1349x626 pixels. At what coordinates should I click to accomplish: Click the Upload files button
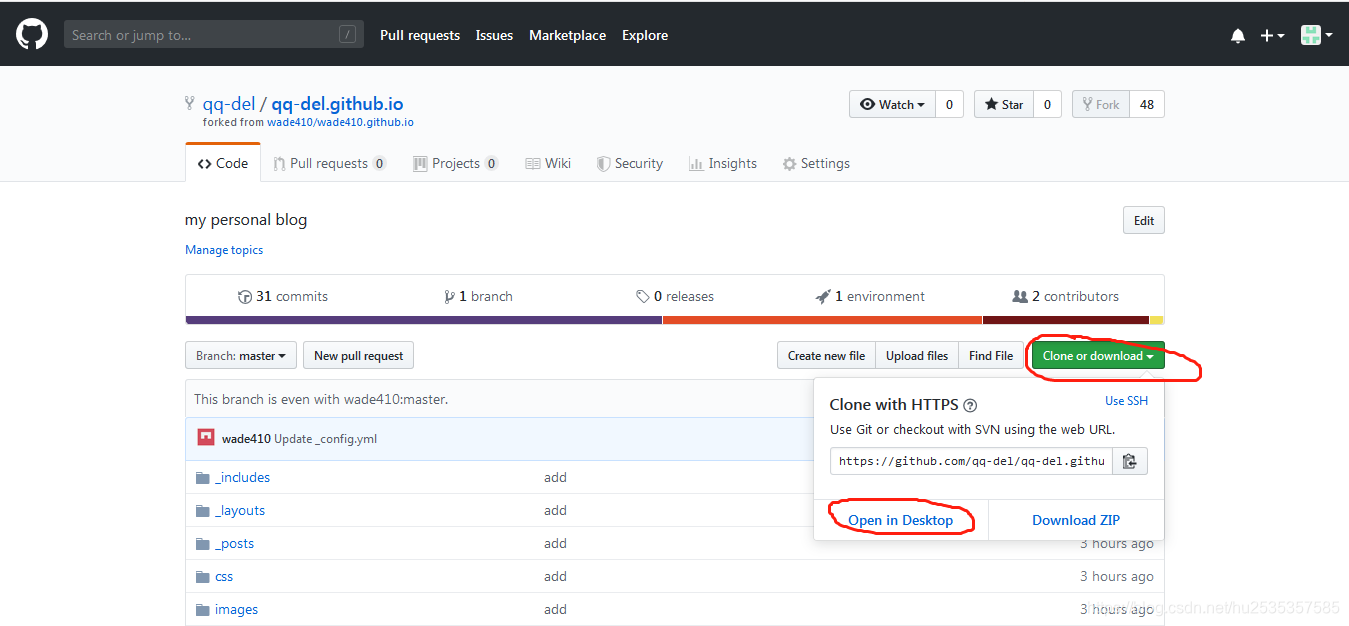pos(917,355)
